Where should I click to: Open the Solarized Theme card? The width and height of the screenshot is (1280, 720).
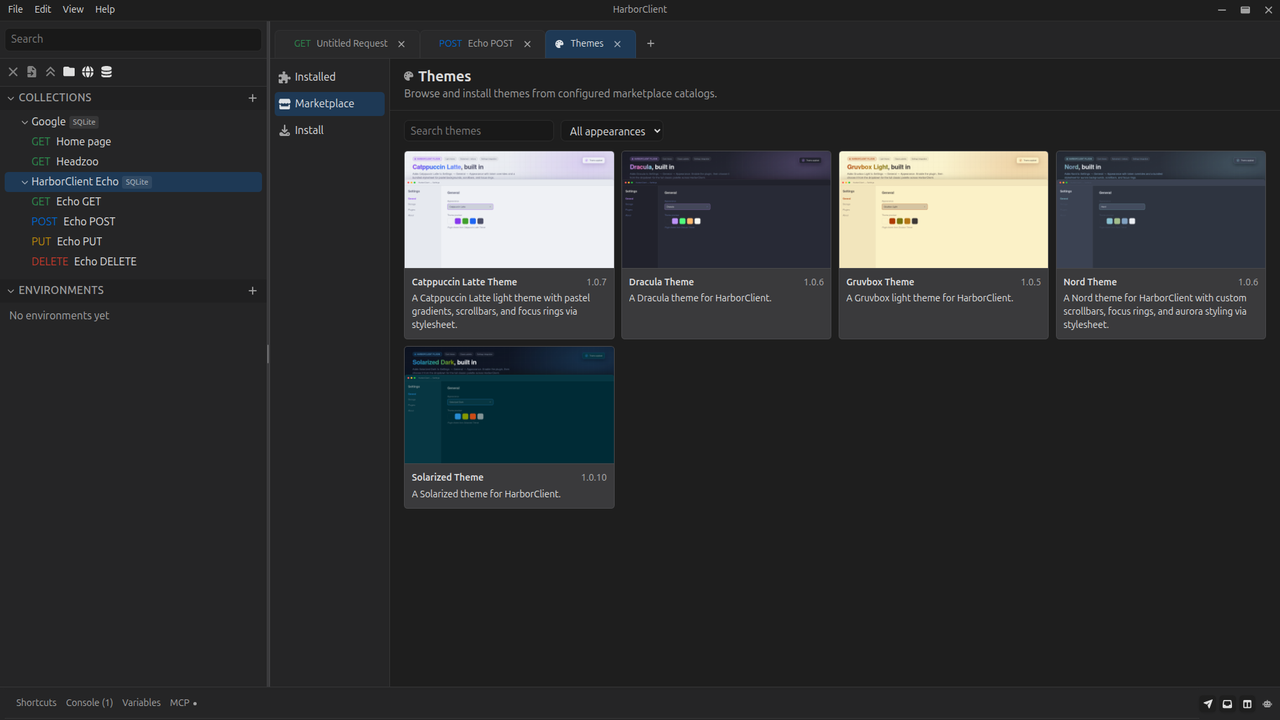(509, 427)
